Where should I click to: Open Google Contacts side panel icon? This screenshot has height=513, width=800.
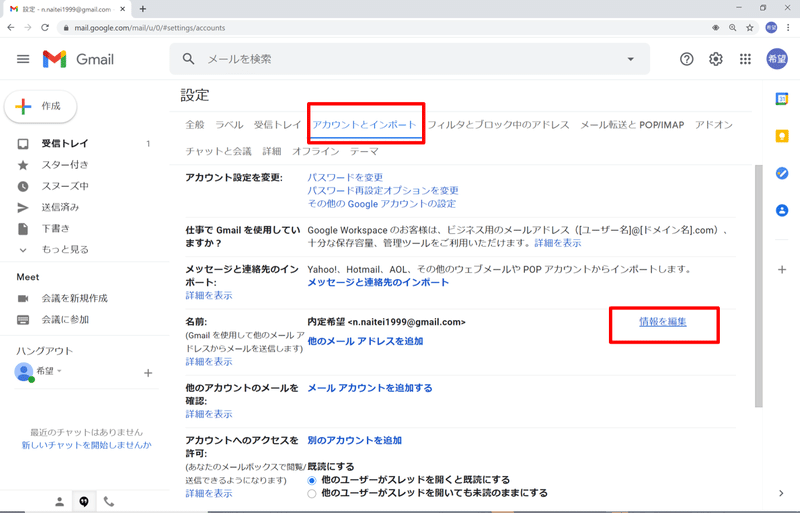(x=782, y=210)
